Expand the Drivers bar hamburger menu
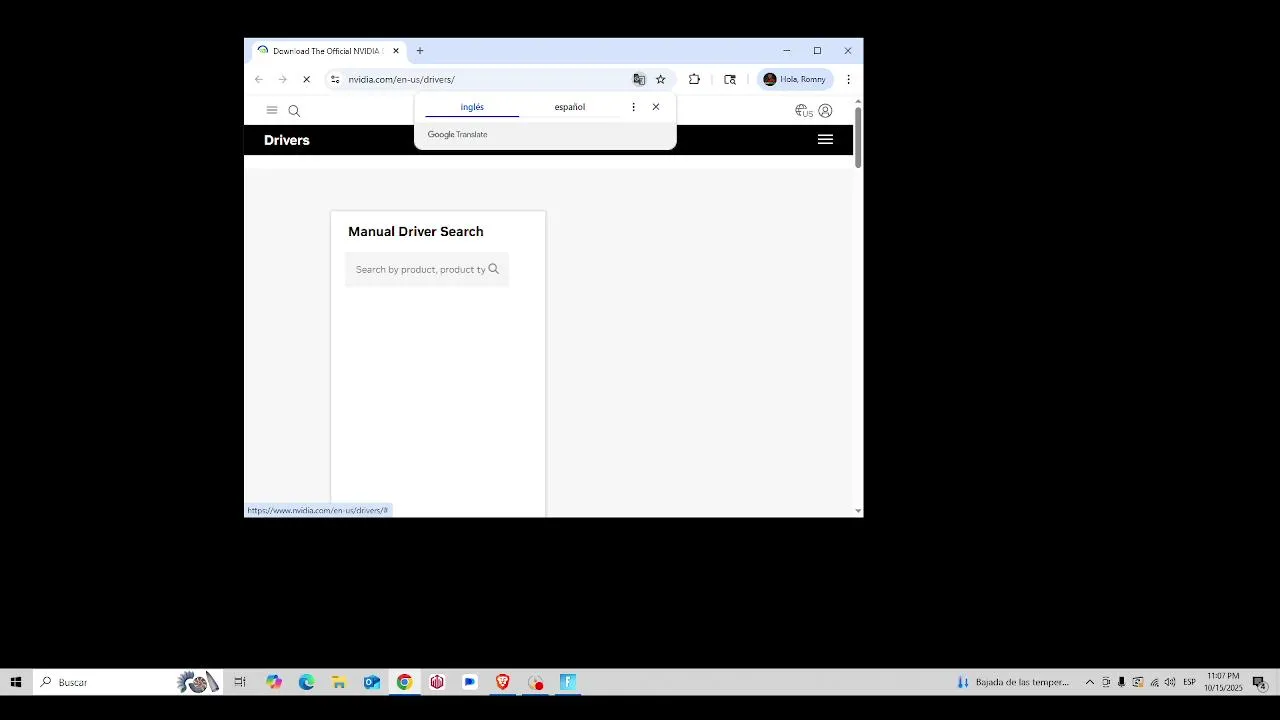1280x720 pixels. 825,140
